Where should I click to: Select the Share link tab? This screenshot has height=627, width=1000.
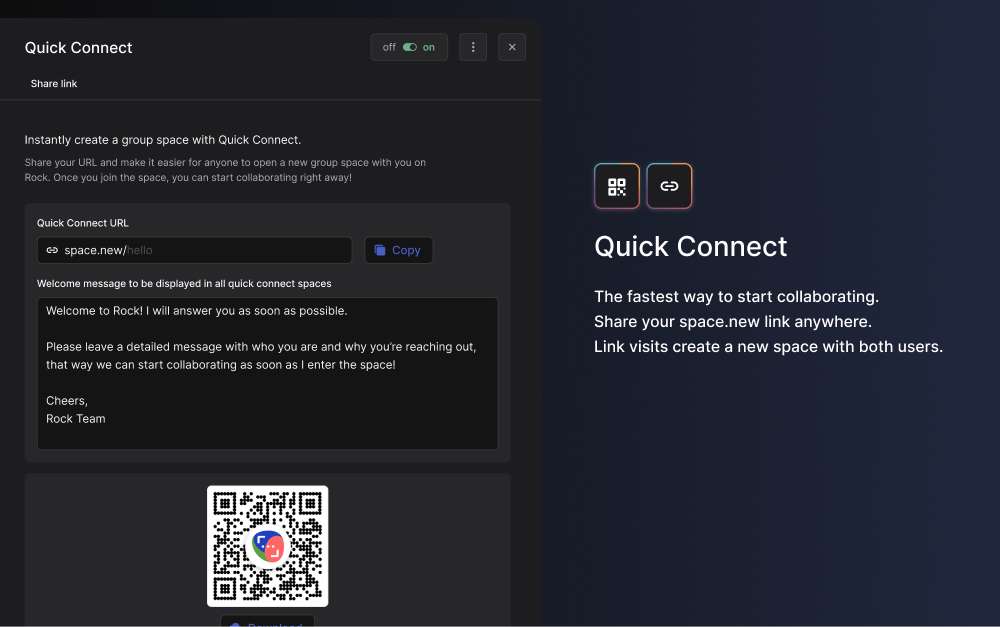click(54, 84)
